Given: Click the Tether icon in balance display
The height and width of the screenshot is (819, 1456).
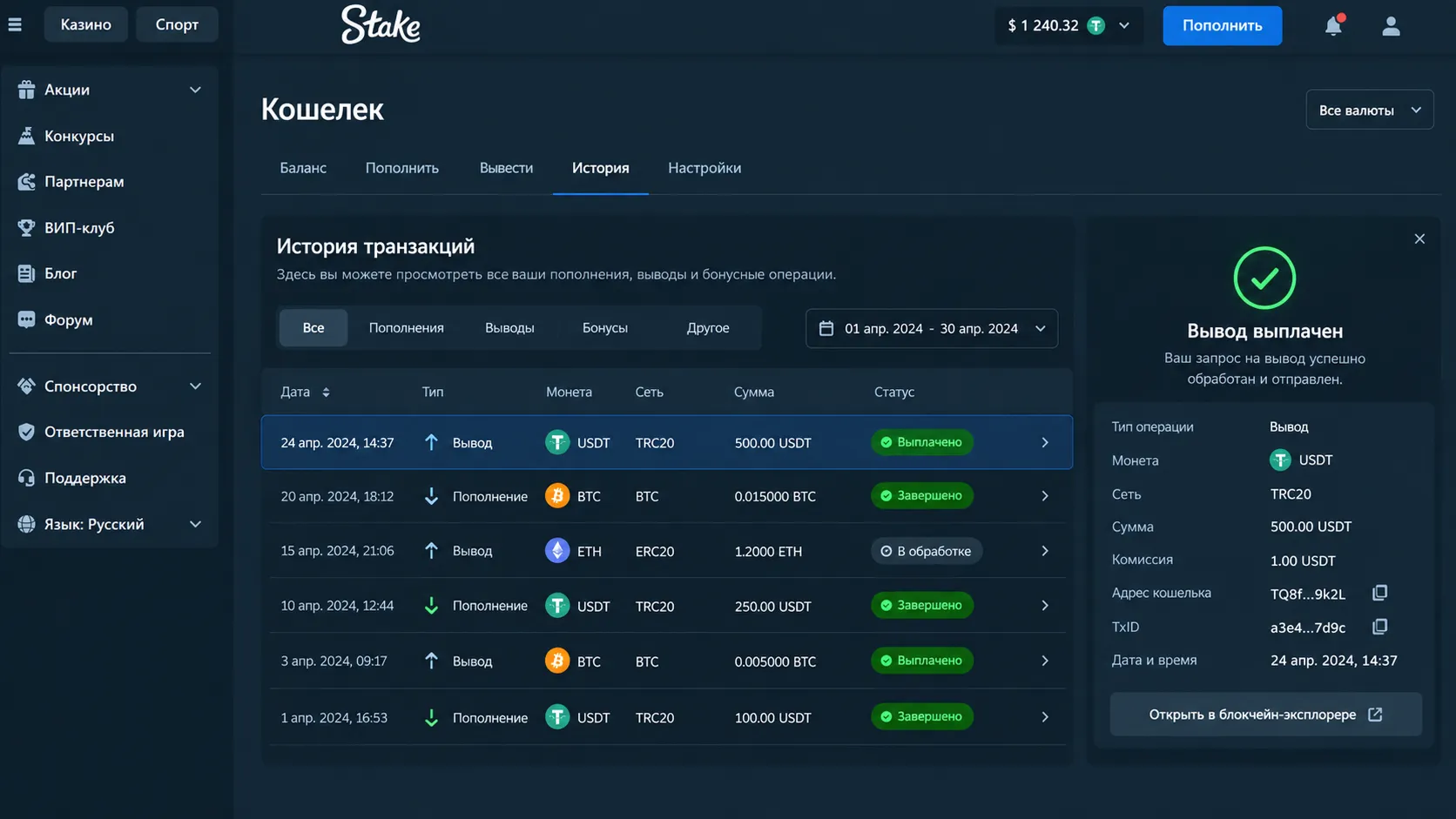Looking at the screenshot, I should (1096, 25).
